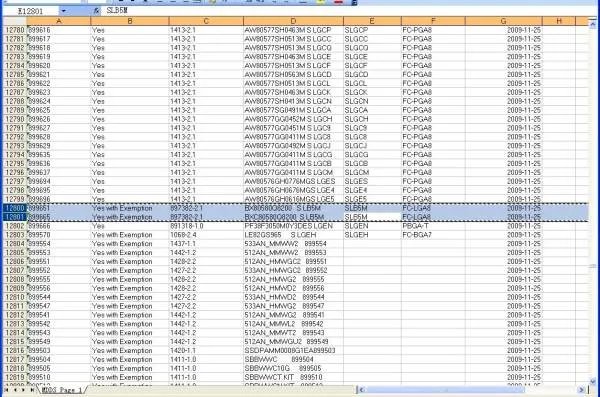Click the Select All corner box
Image resolution: width=600 pixels, height=397 pixels.
click(15, 21)
